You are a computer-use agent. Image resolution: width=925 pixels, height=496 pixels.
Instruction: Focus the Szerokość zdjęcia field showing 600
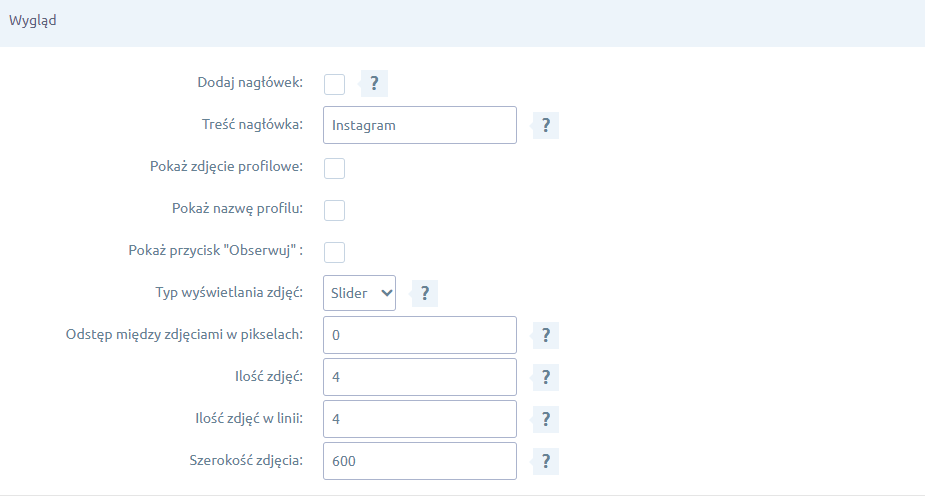420,461
